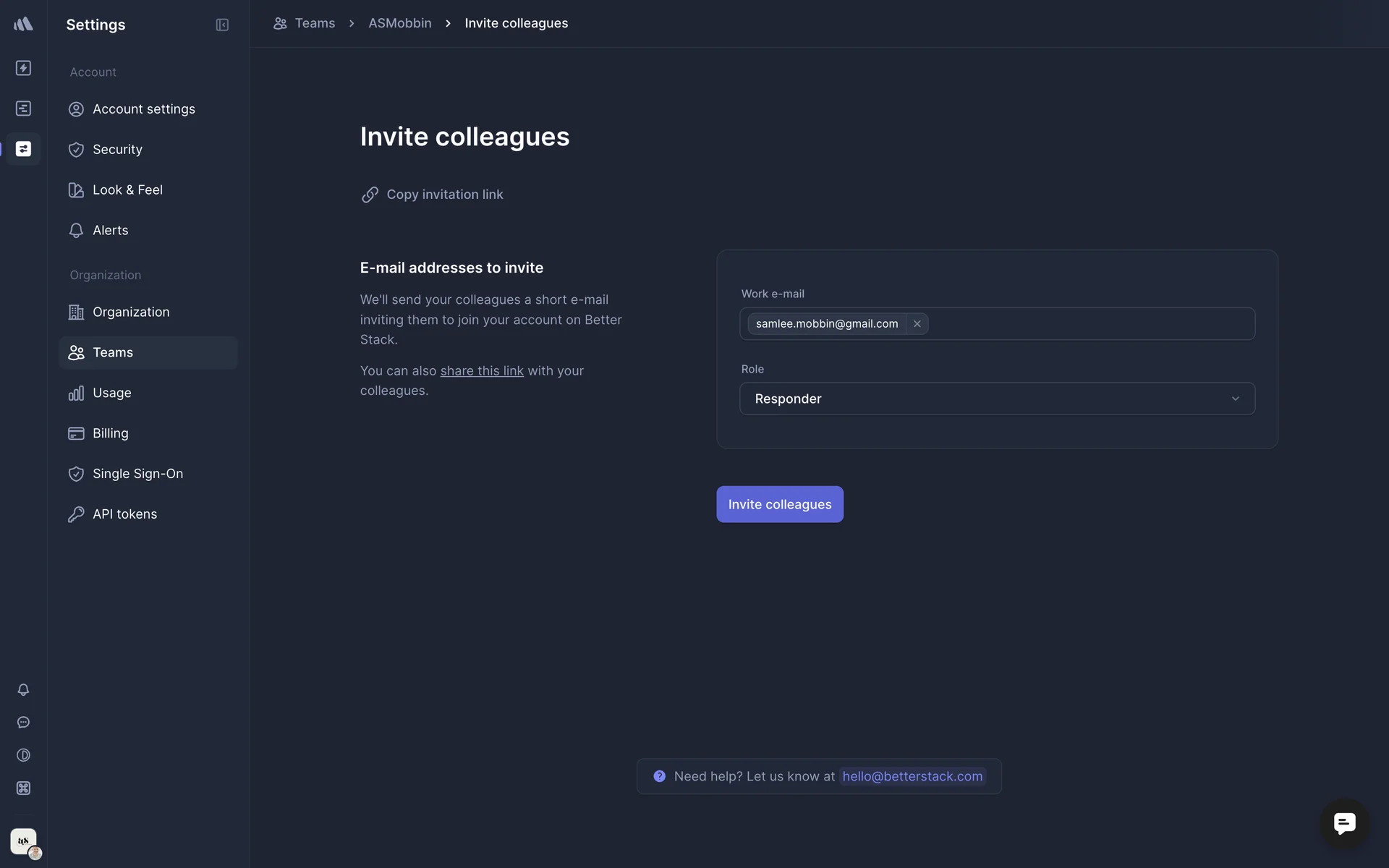Click the Role dropdown chevron arrow

click(x=1235, y=399)
